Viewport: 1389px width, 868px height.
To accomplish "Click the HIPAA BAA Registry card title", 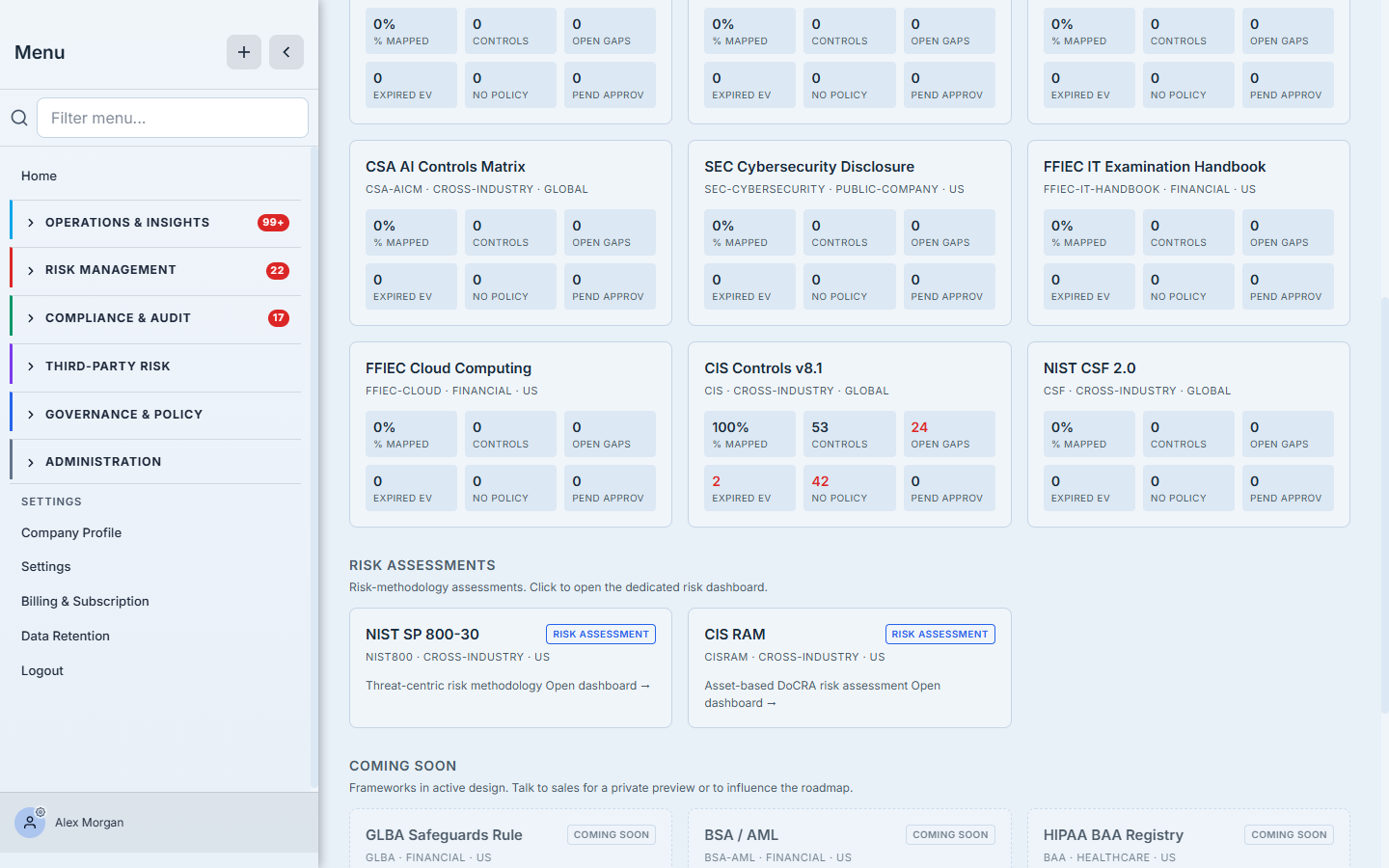I will [x=1113, y=835].
